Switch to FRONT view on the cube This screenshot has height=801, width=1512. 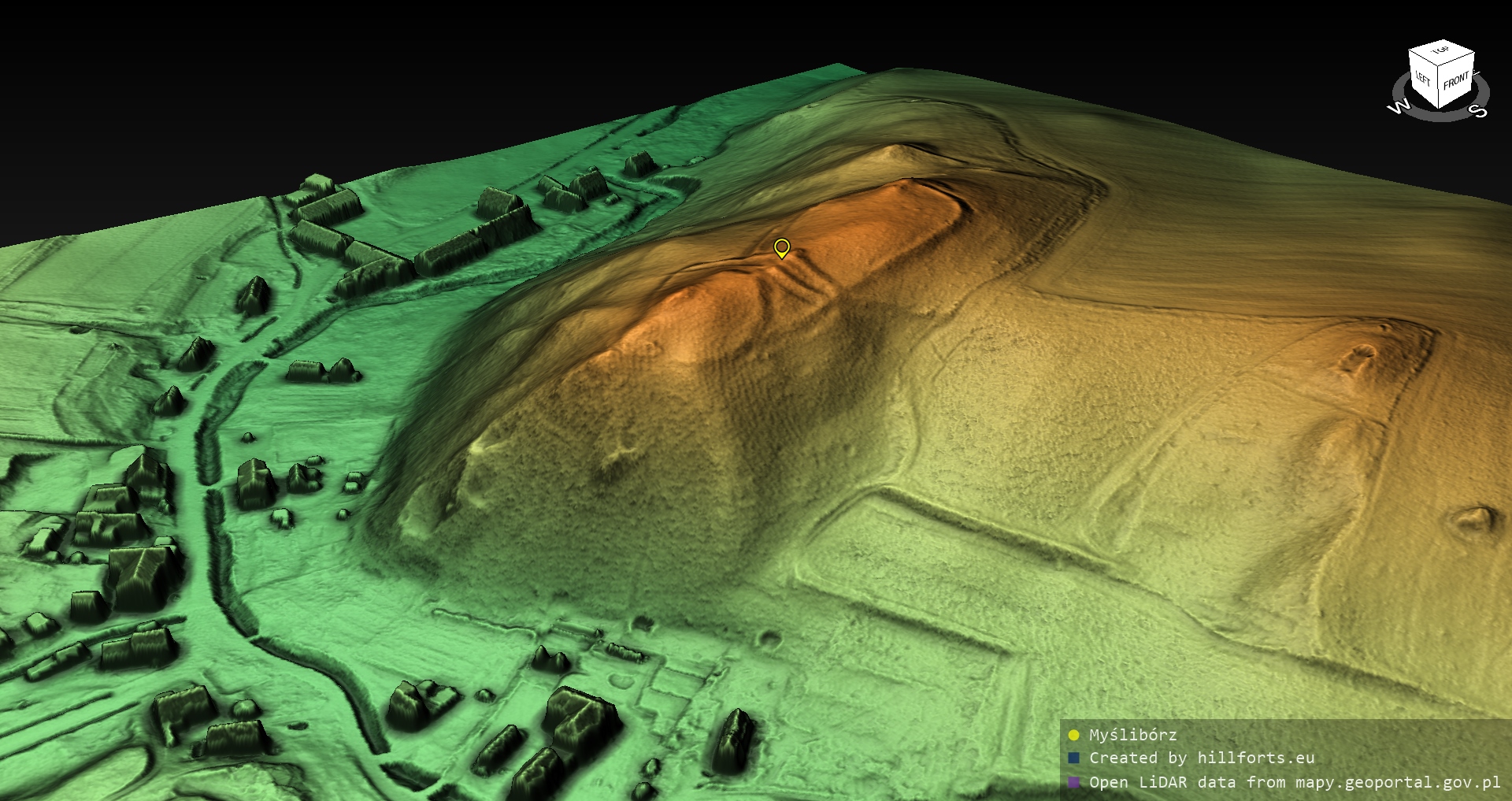1456,80
